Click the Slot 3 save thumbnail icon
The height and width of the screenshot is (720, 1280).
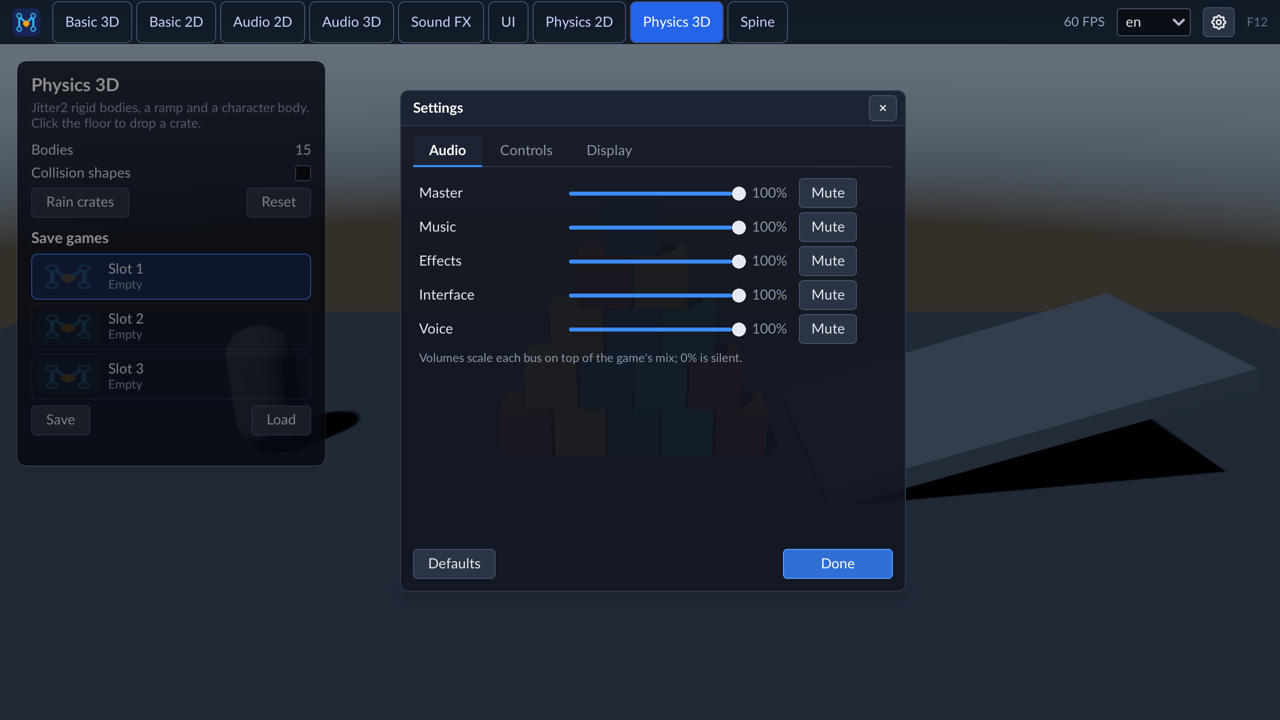pyautogui.click(x=68, y=376)
